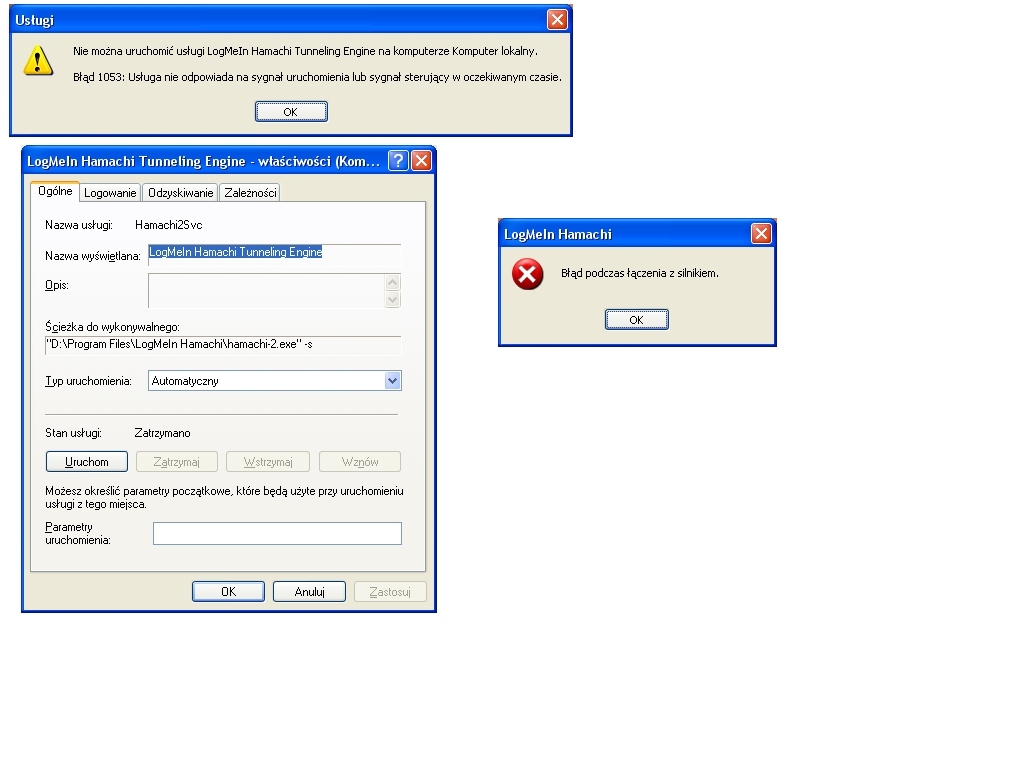This screenshot has height=768, width=1024.
Task: Click the disabled Zastosuj button
Action: [390, 592]
